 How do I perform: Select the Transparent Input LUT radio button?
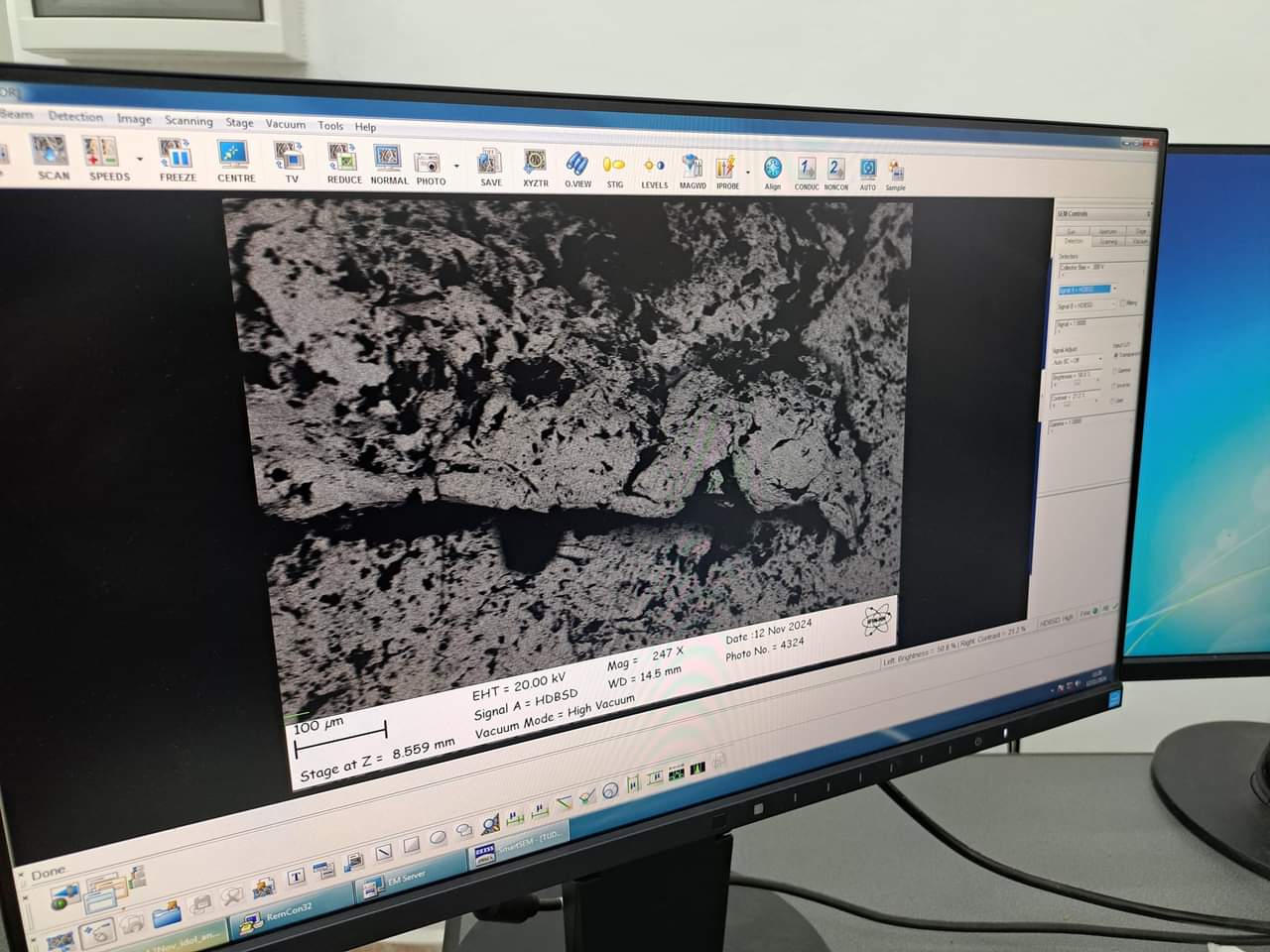click(x=1116, y=354)
